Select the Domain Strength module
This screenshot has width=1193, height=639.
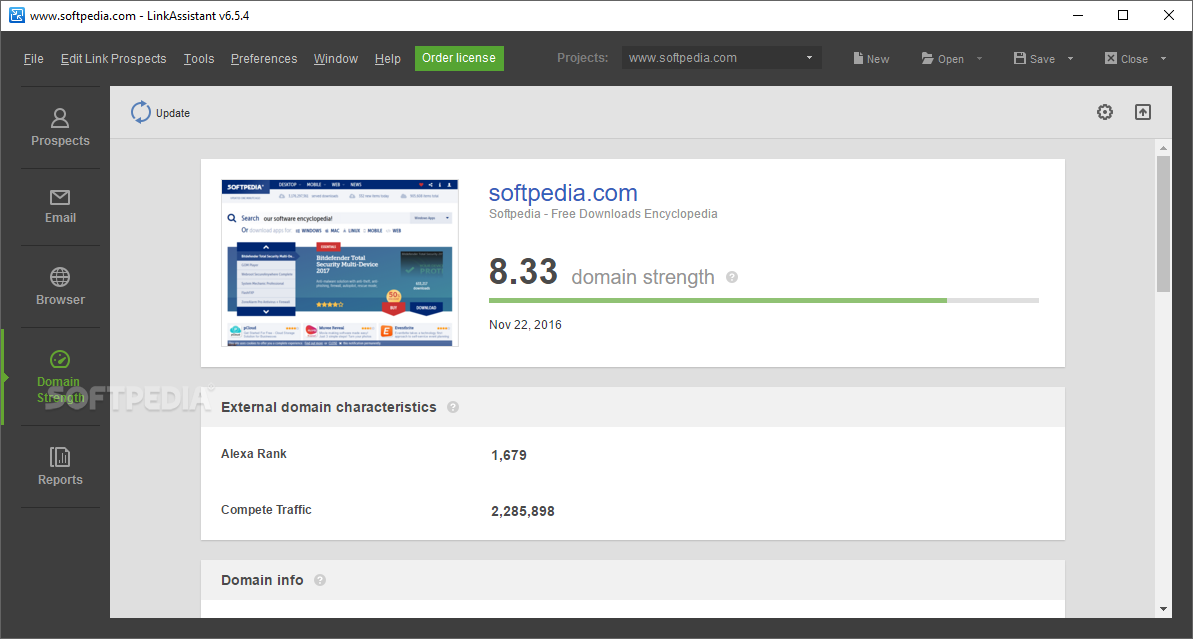click(60, 377)
